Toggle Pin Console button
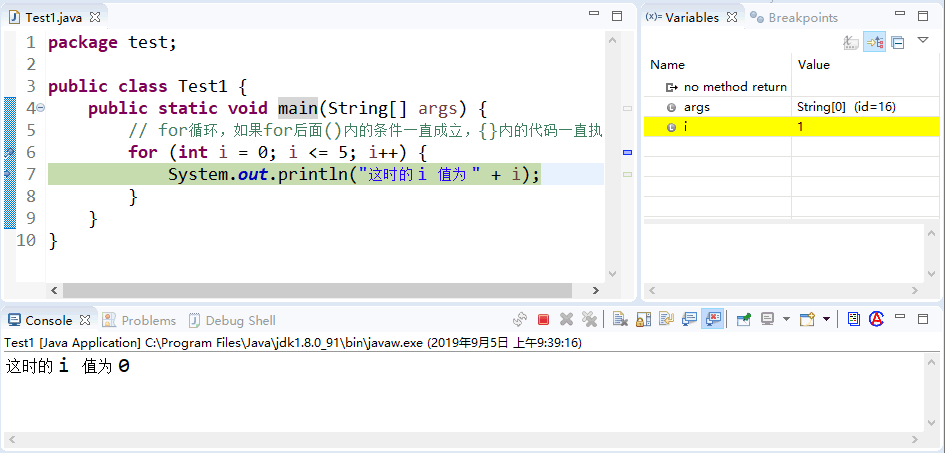This screenshot has height=453, width=945. 743,320
